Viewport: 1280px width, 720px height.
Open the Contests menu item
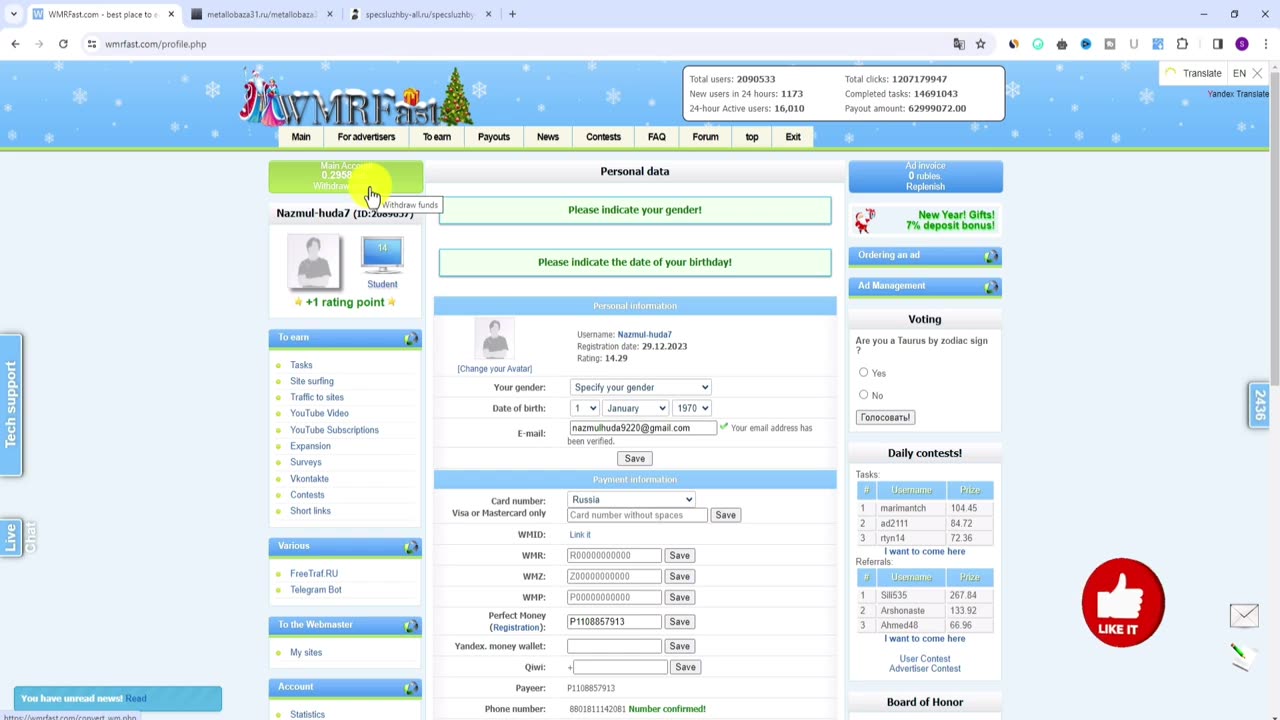[x=603, y=137]
